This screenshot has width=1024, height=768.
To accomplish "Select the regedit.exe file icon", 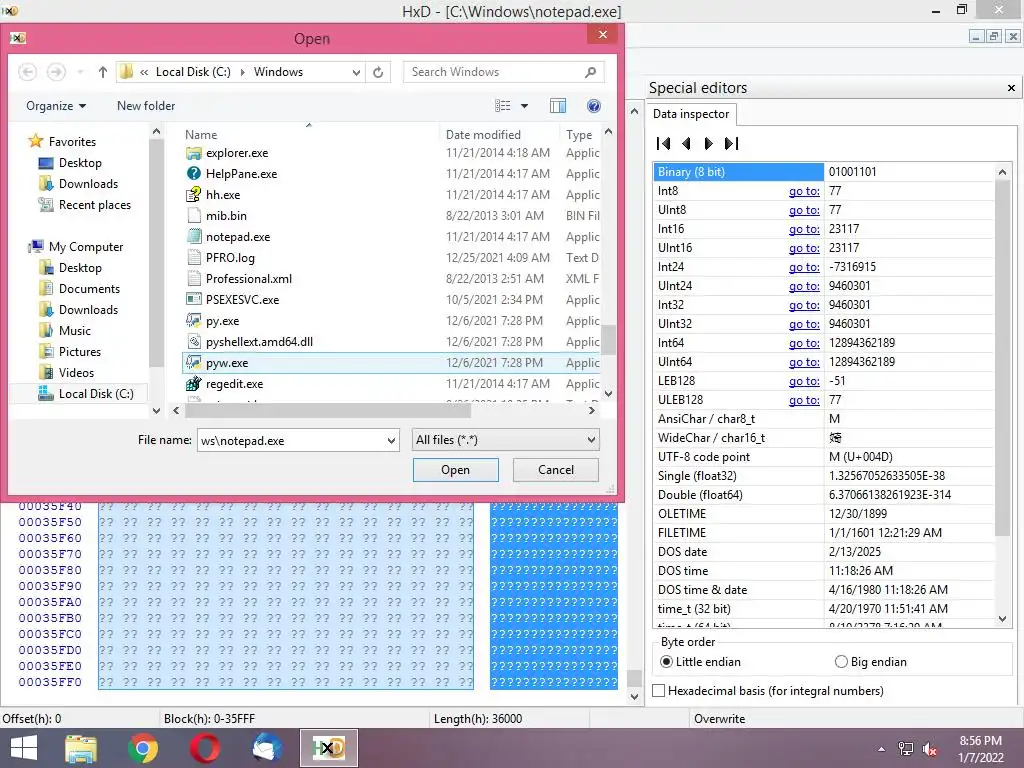I will (x=193, y=384).
